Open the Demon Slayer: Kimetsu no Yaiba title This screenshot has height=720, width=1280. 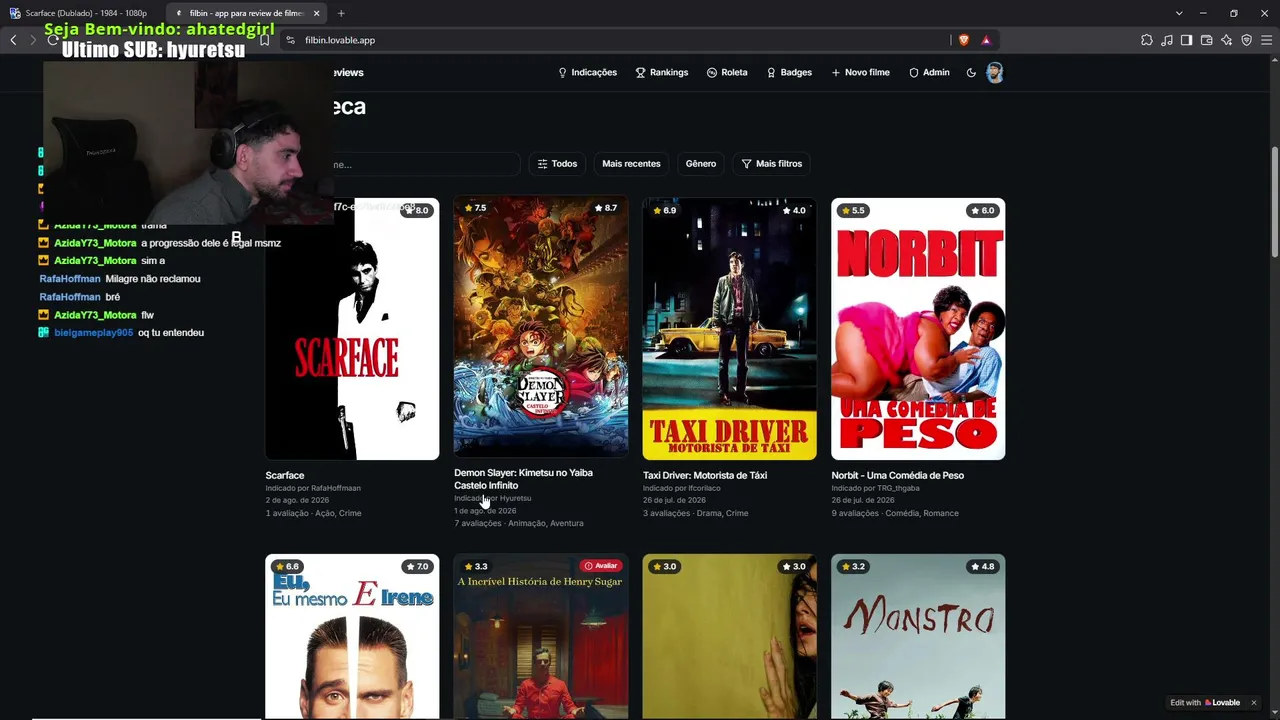click(523, 479)
